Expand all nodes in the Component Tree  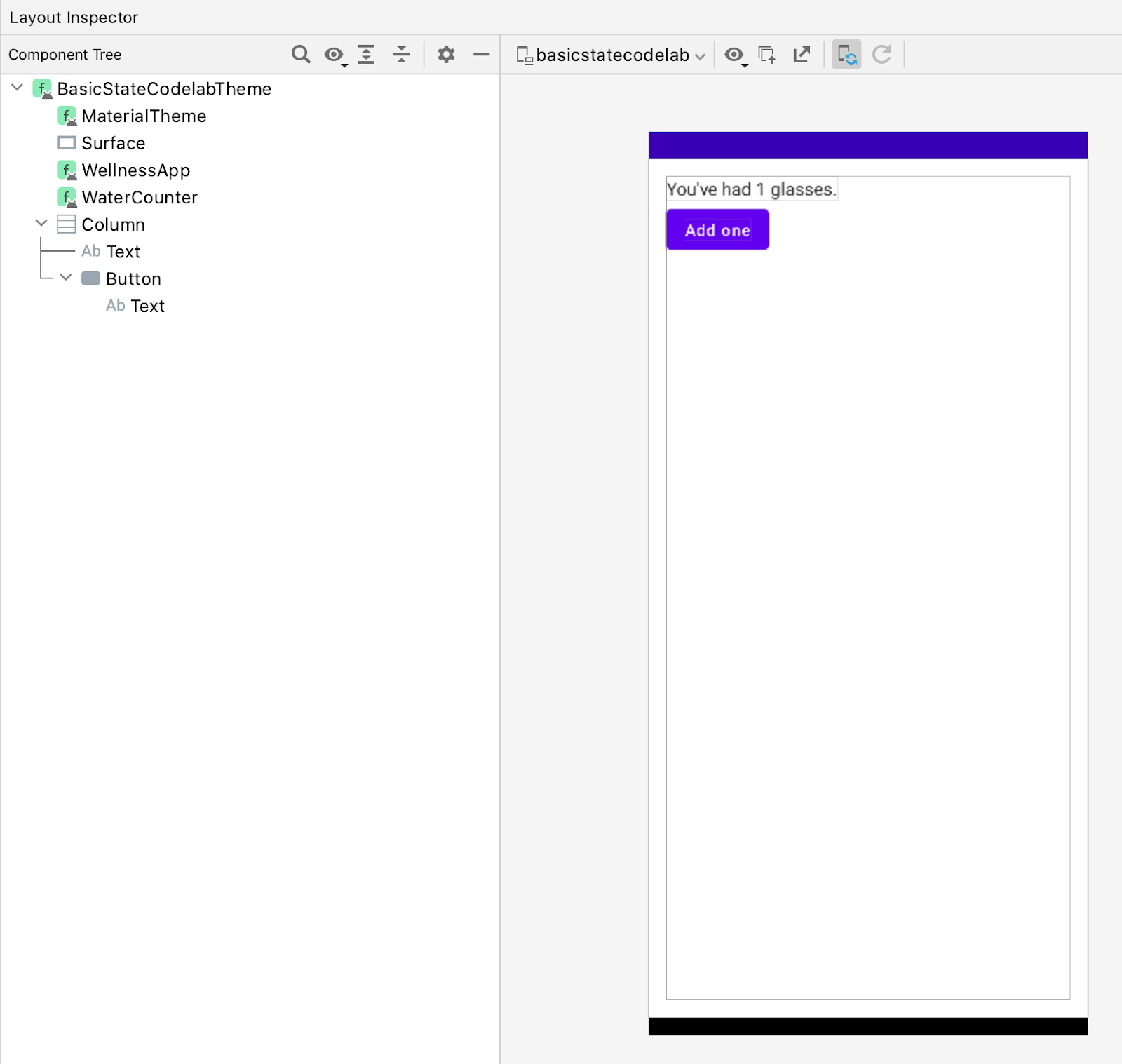pyautogui.click(x=367, y=54)
